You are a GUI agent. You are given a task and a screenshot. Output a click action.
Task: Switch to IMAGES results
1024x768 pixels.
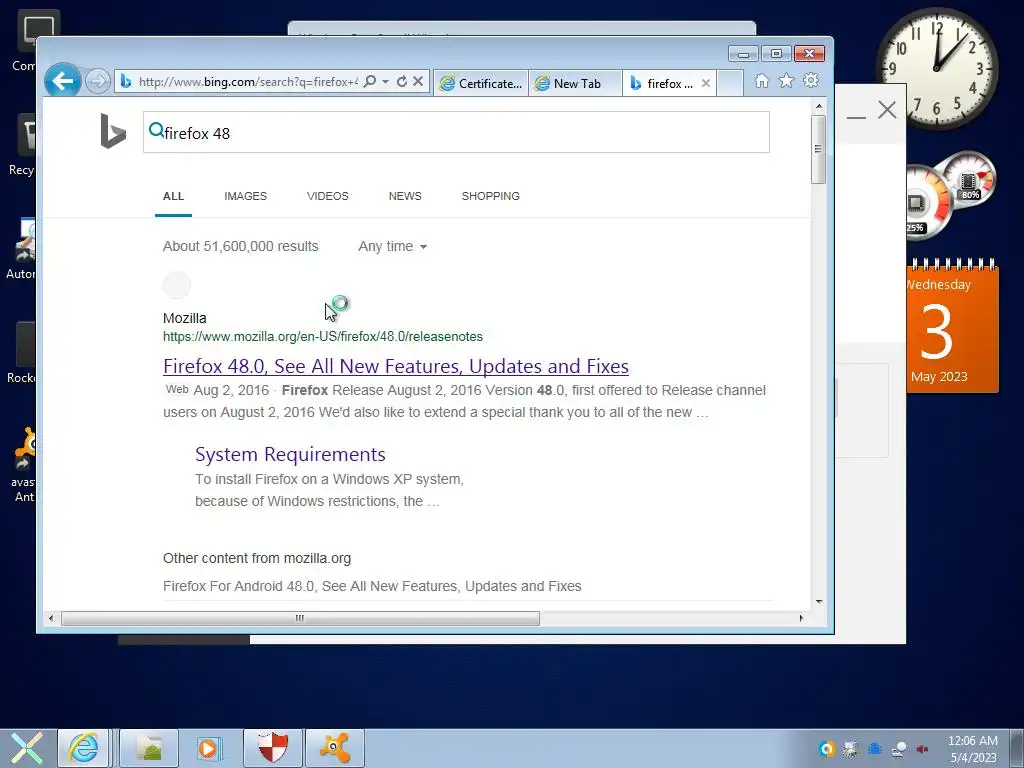click(246, 196)
